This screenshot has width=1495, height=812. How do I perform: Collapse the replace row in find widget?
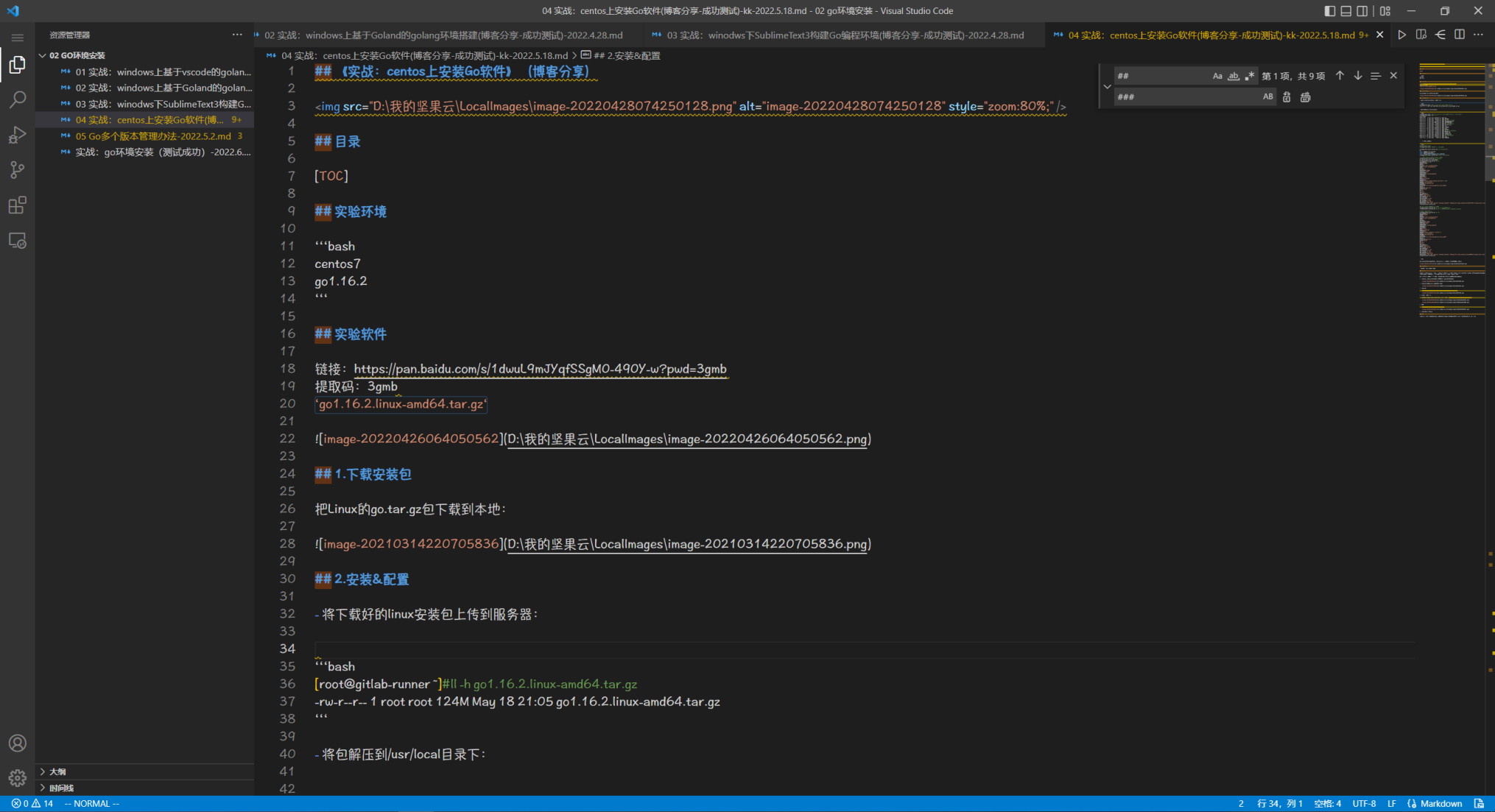tap(1107, 86)
